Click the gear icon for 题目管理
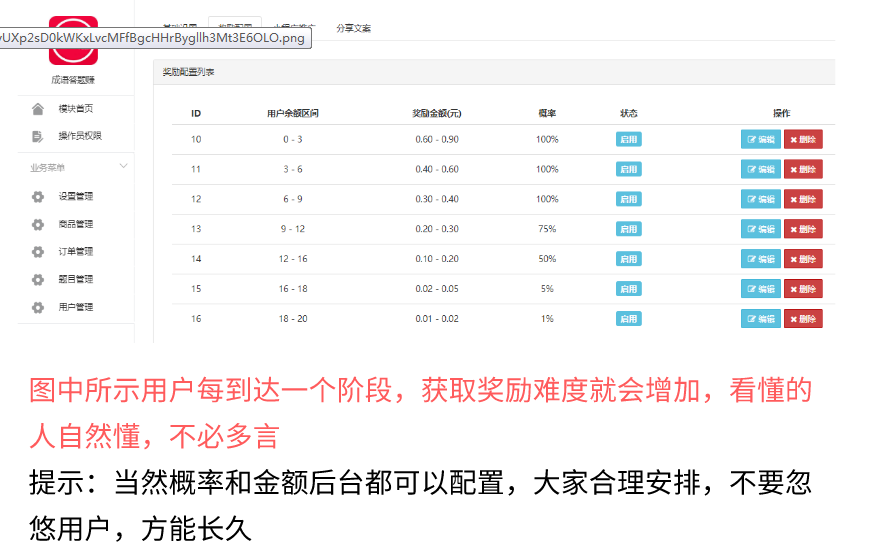881x546 pixels. pos(38,280)
